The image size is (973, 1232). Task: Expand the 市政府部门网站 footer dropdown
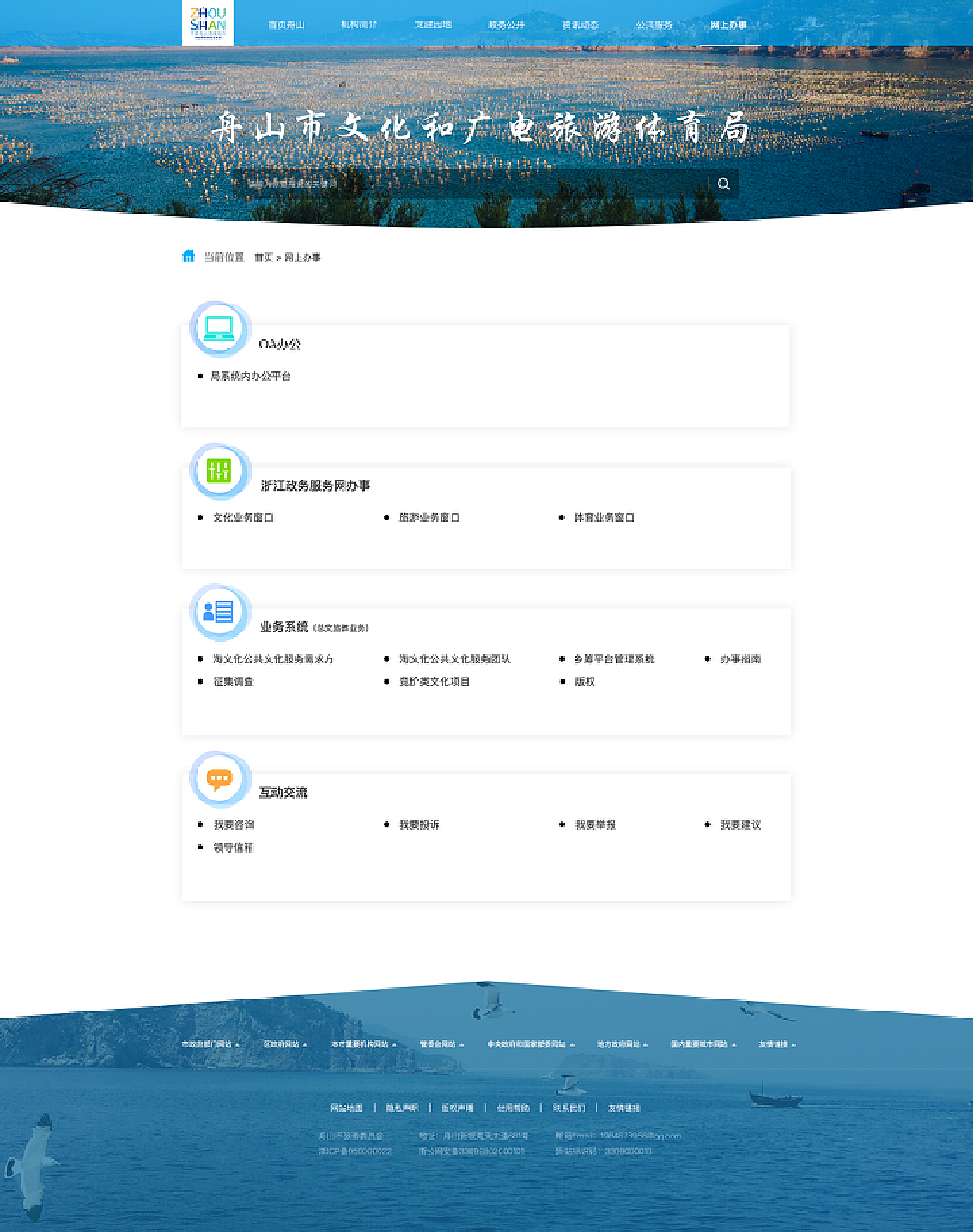tap(211, 1044)
